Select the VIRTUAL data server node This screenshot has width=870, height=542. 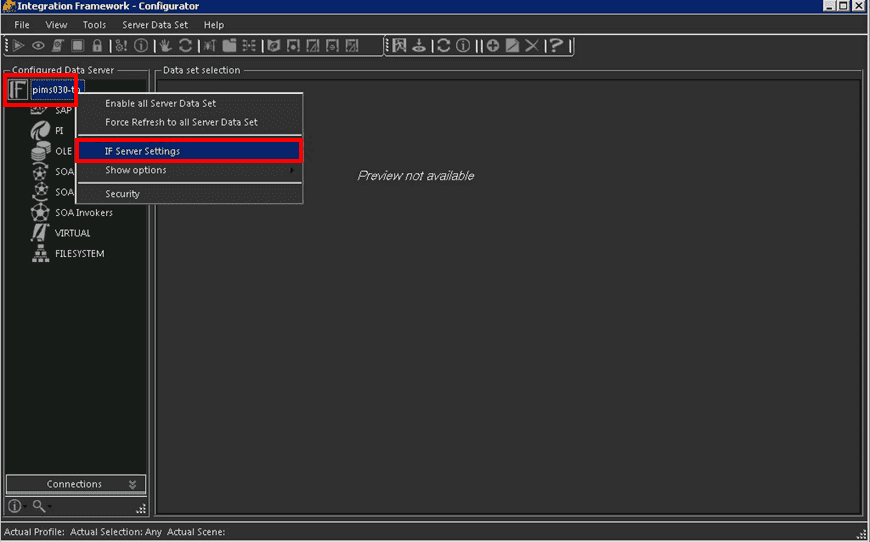[x=72, y=233]
